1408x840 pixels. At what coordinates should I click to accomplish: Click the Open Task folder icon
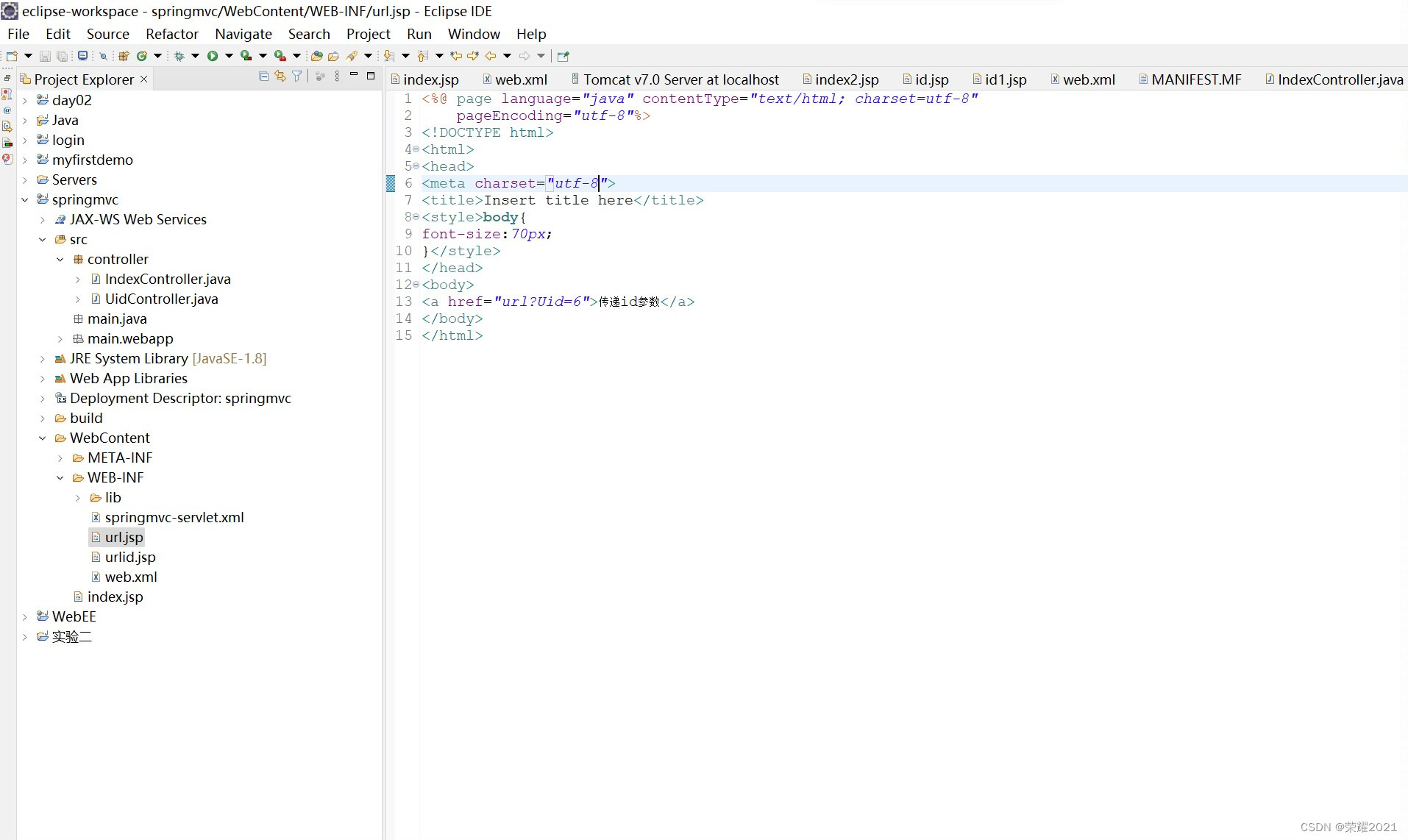[333, 56]
